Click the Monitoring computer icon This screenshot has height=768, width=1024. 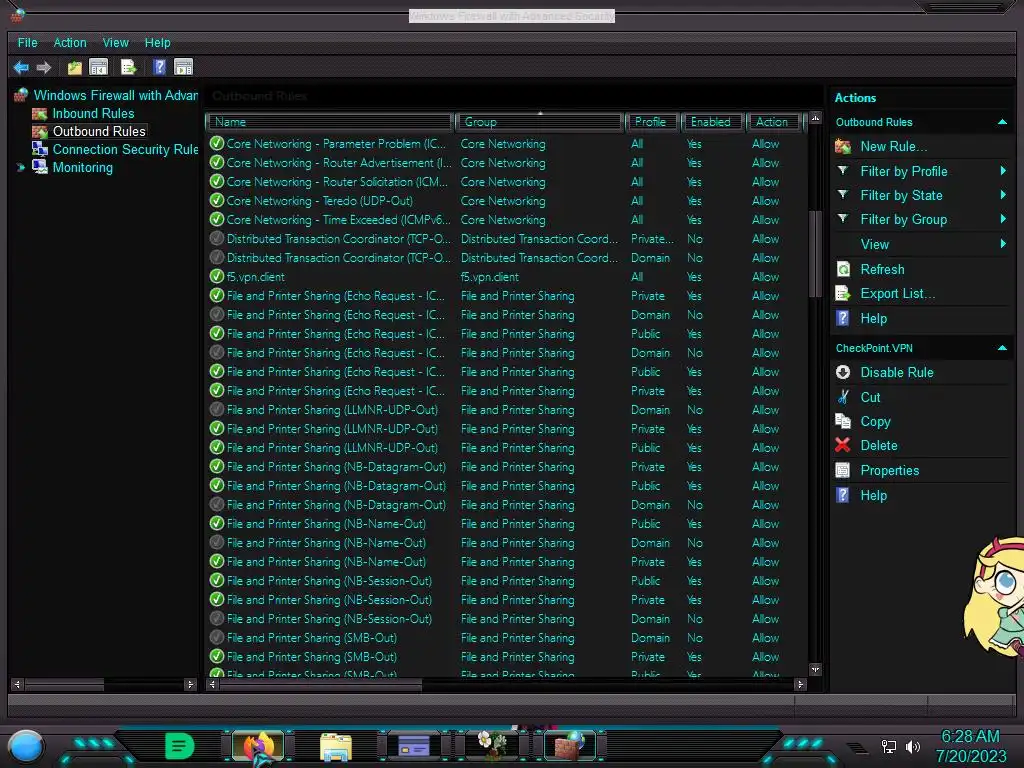click(40, 167)
